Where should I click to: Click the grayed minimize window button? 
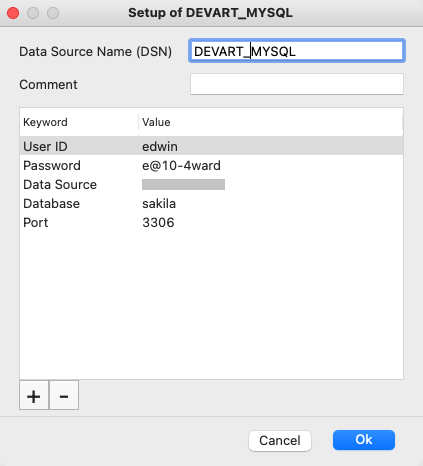(33, 13)
